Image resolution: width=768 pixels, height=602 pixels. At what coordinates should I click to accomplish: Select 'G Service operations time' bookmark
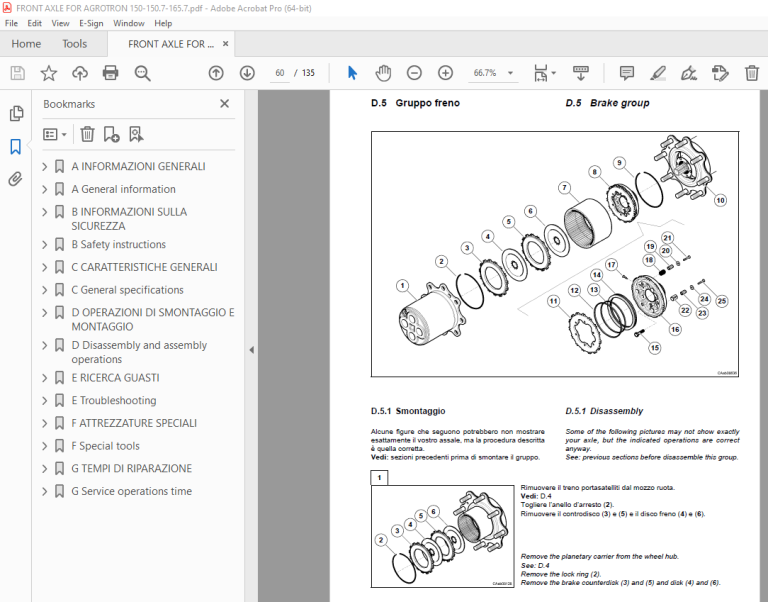(132, 491)
